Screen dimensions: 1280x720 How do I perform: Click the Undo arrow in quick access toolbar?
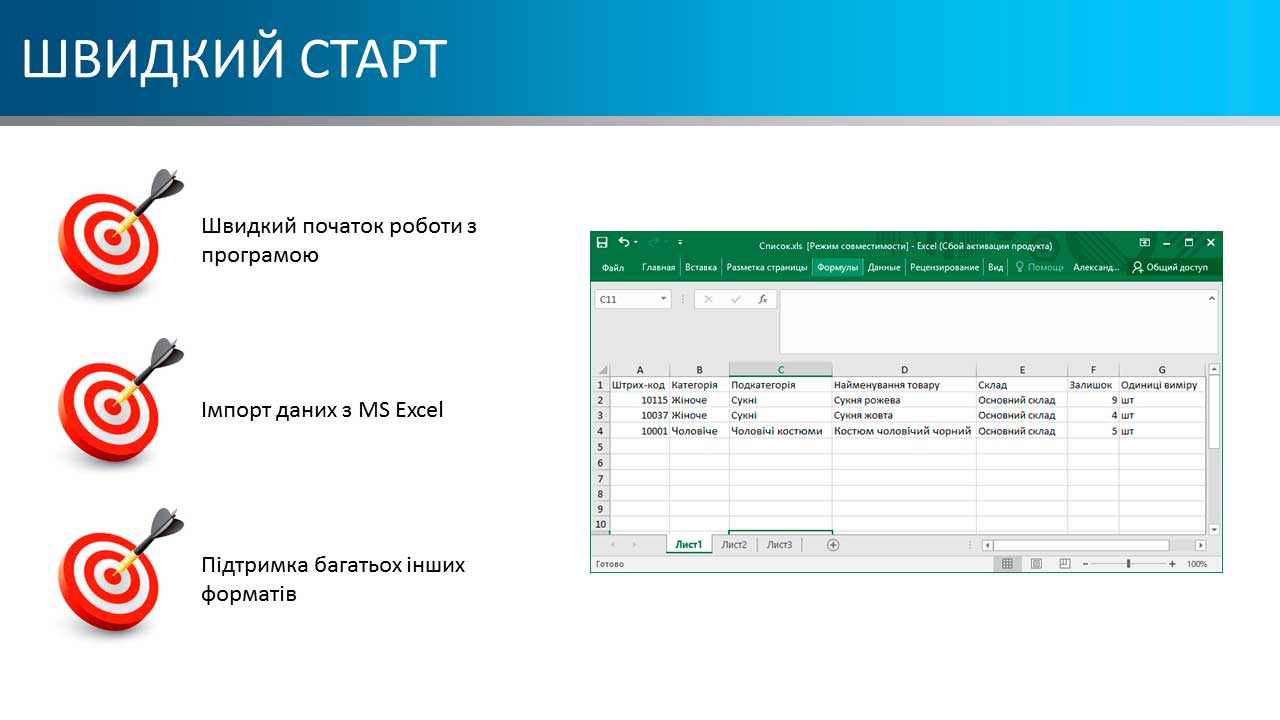623,242
